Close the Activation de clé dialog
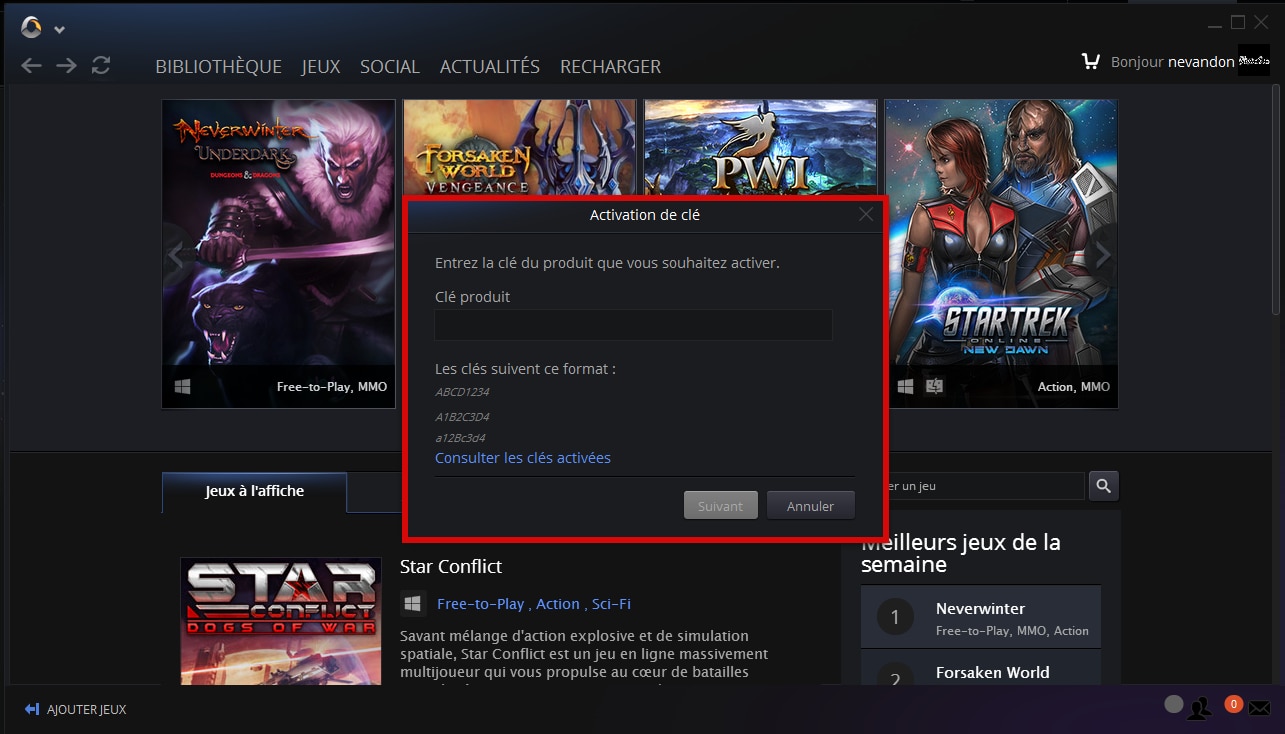Viewport: 1285px width, 734px height. [866, 214]
